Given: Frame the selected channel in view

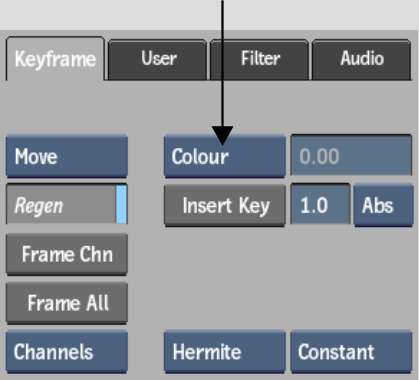Looking at the screenshot, I should (x=67, y=255).
